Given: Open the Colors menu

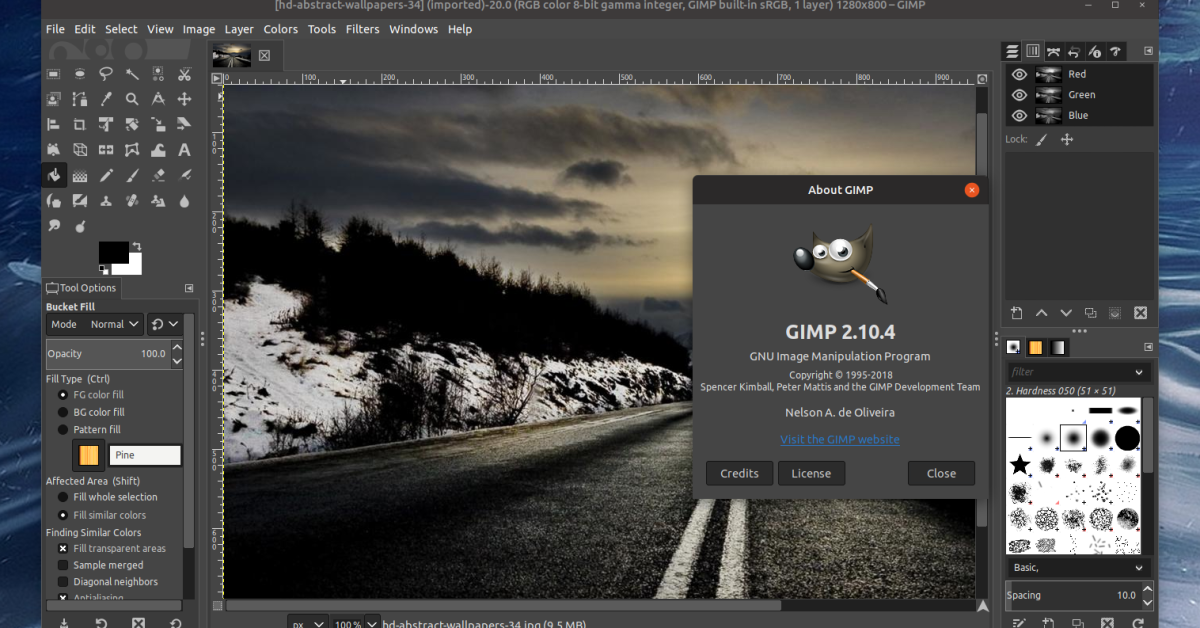Looking at the screenshot, I should click(280, 29).
